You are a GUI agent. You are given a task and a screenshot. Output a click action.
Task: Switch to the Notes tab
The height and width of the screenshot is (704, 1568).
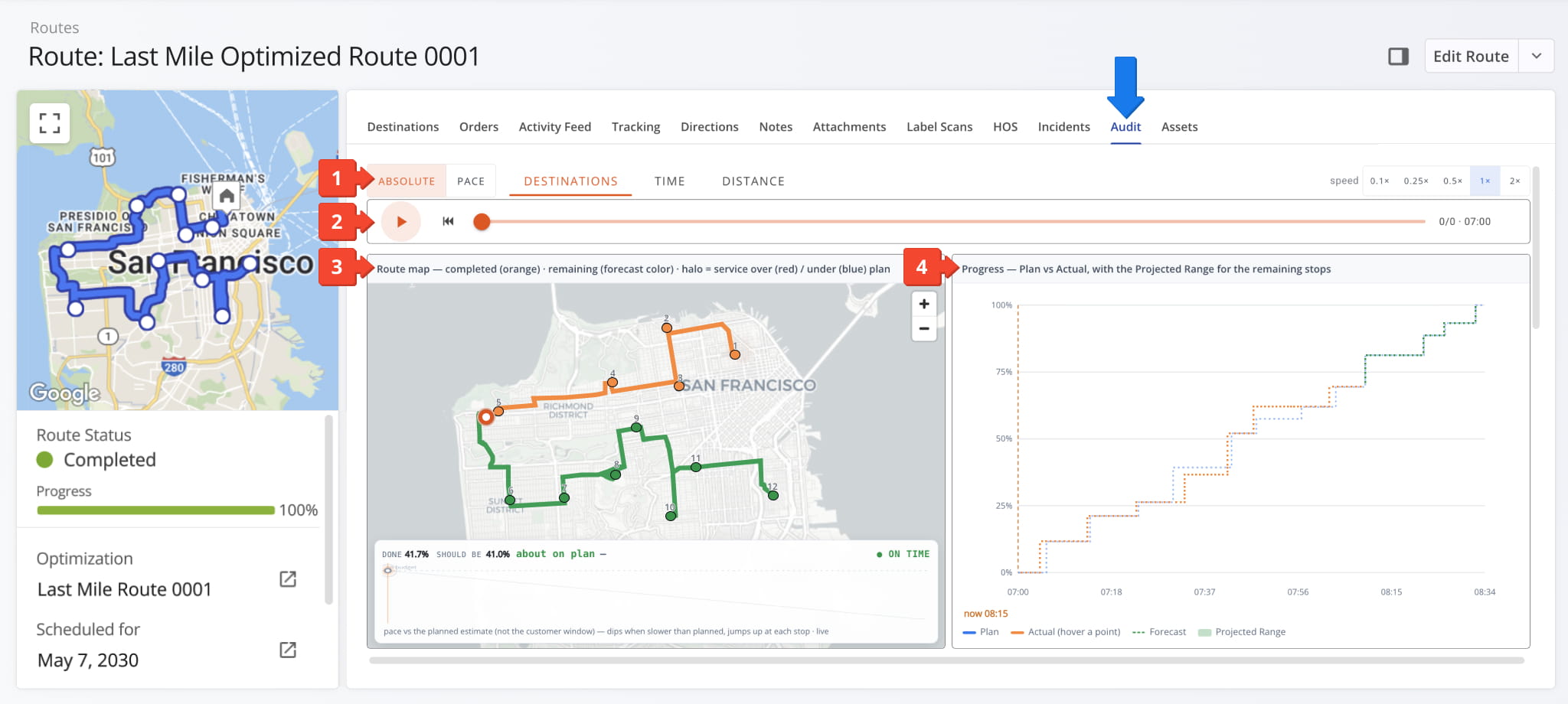[x=776, y=127]
